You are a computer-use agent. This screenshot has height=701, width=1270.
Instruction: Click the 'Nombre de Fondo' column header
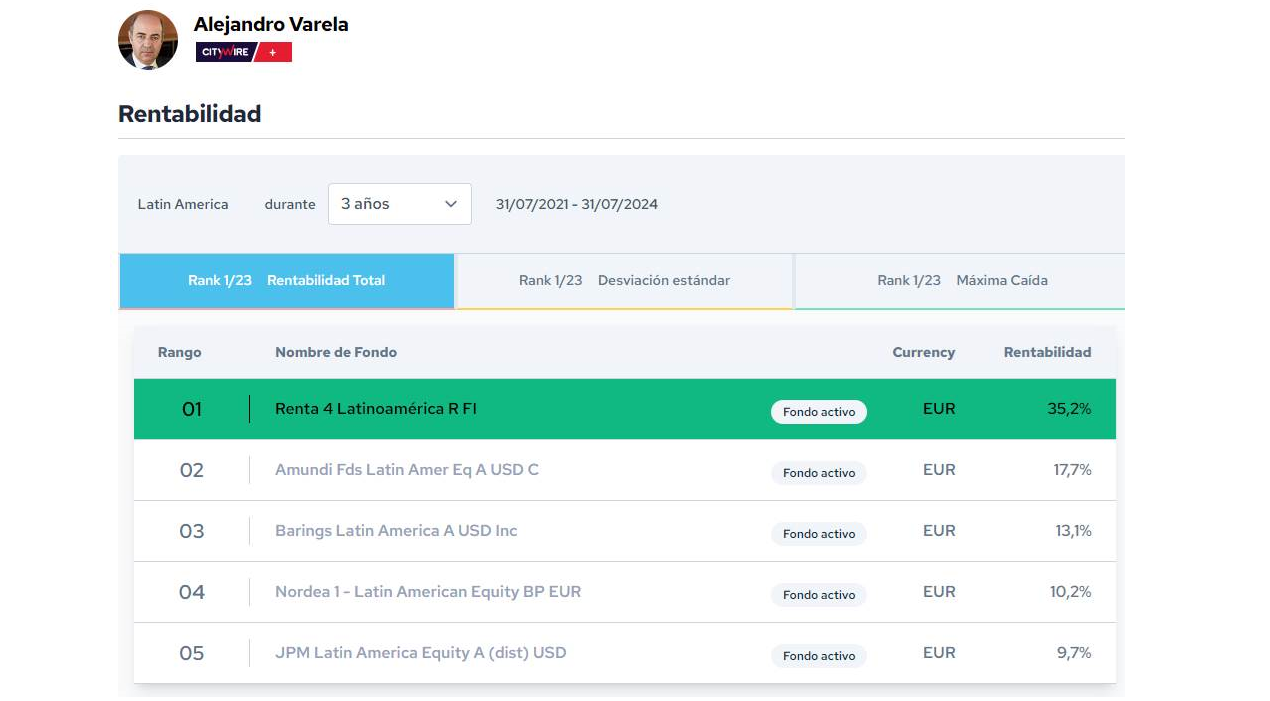(x=336, y=352)
